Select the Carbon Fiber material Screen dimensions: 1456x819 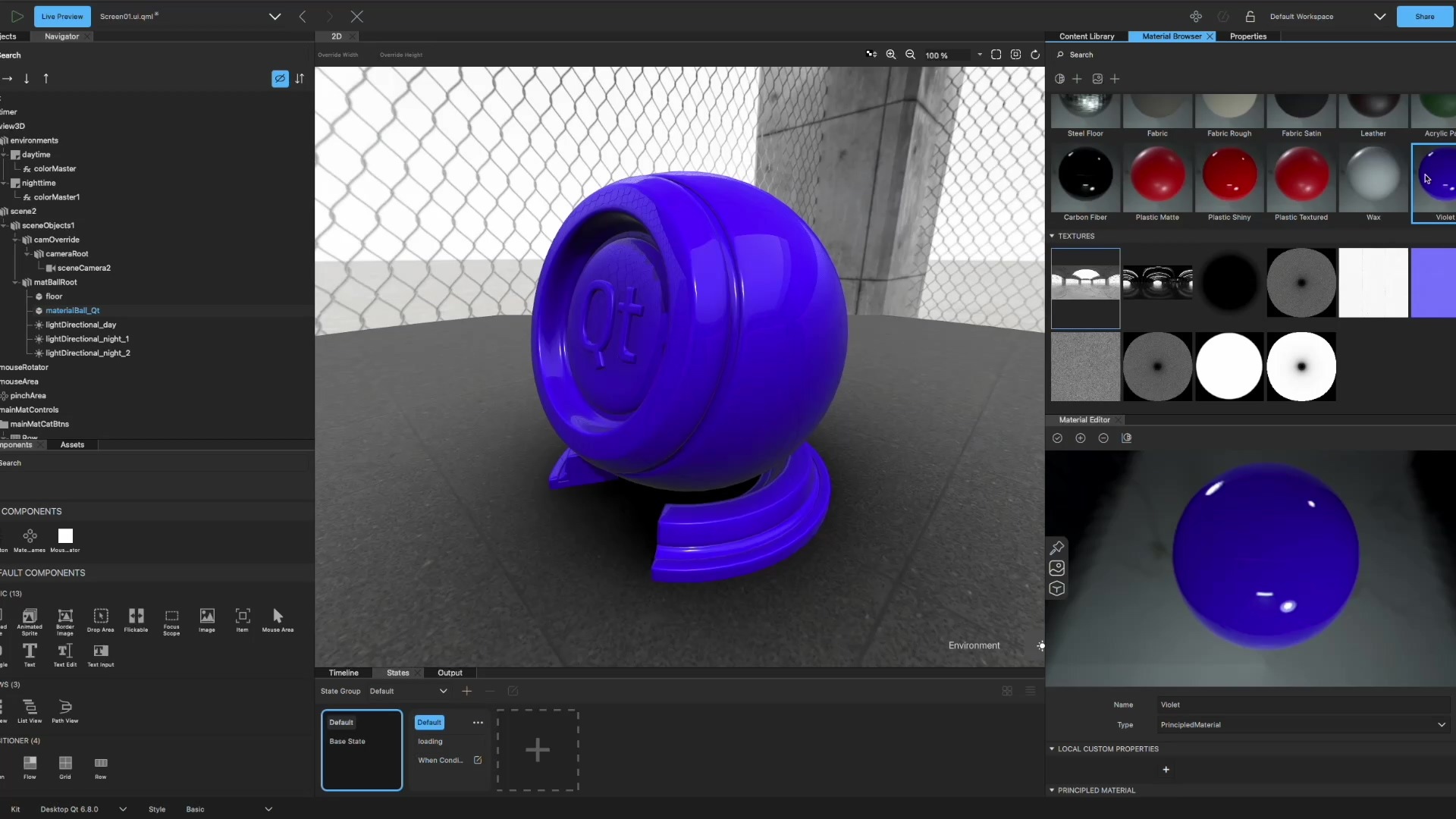pyautogui.click(x=1085, y=182)
